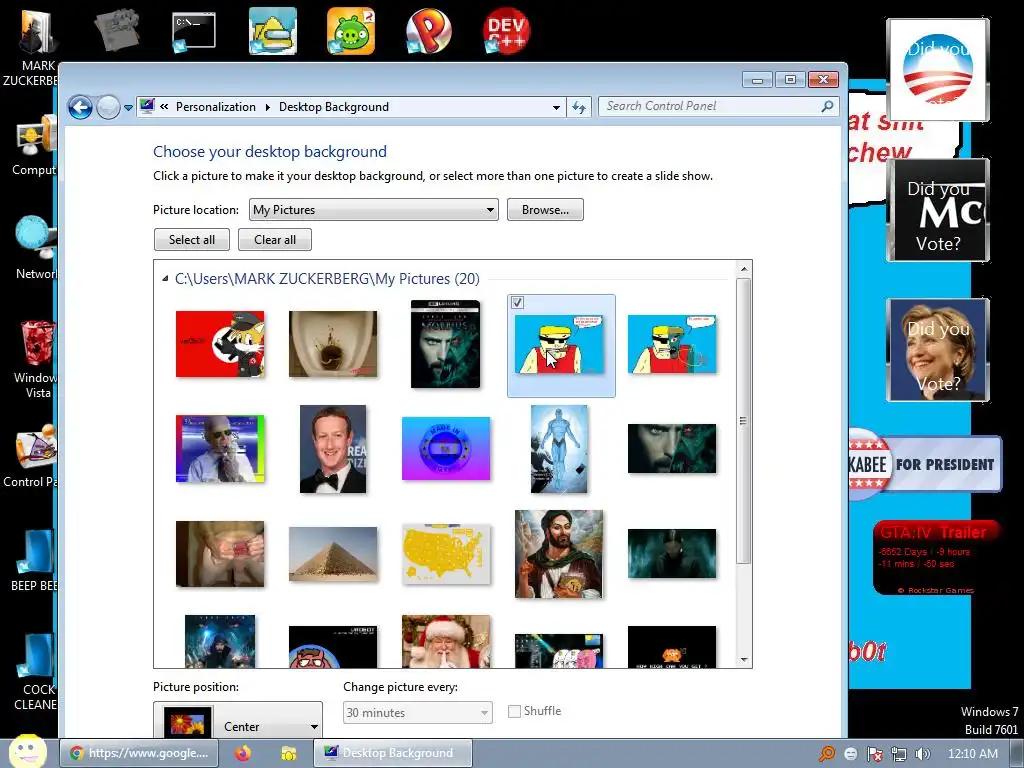This screenshot has width=1024, height=768.
Task: Open the crumpled papers desktop icon
Action: (x=117, y=30)
